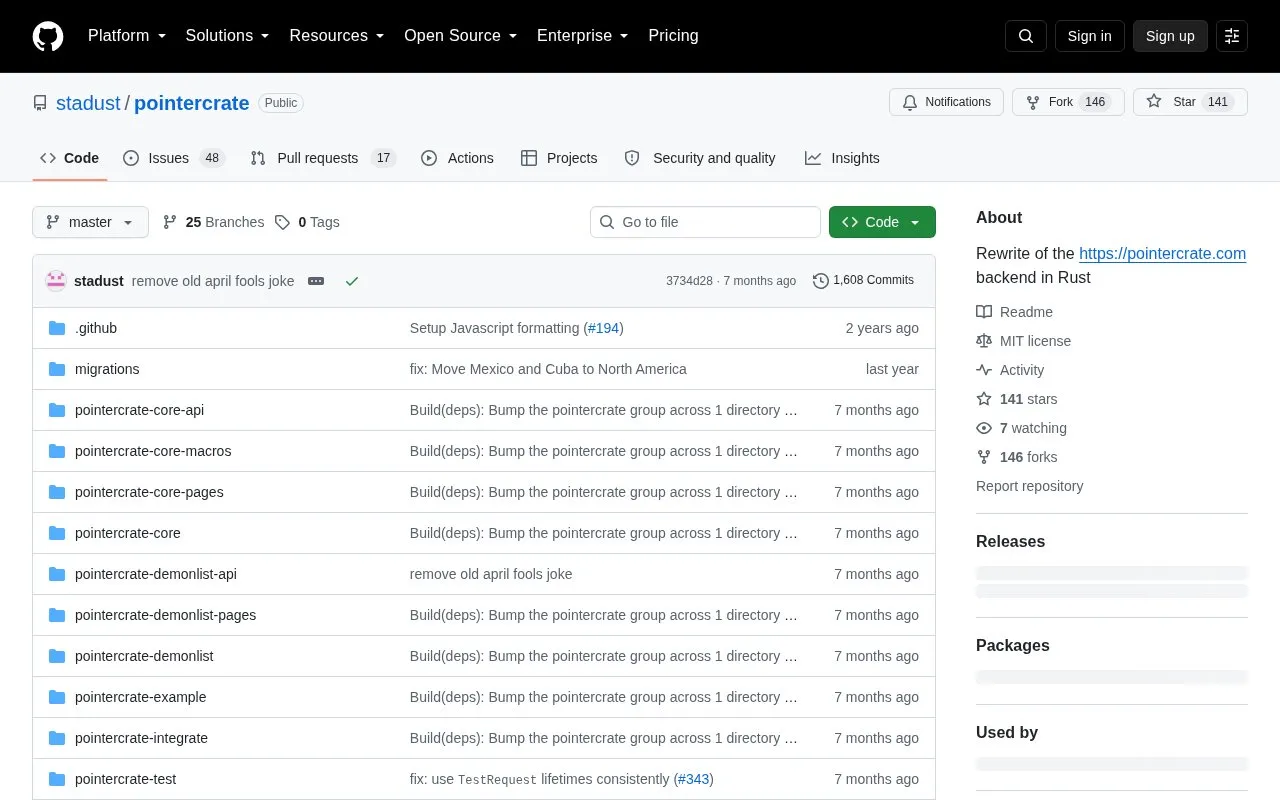
Task: Expand the commit message ellipsis button
Action: [x=316, y=281]
